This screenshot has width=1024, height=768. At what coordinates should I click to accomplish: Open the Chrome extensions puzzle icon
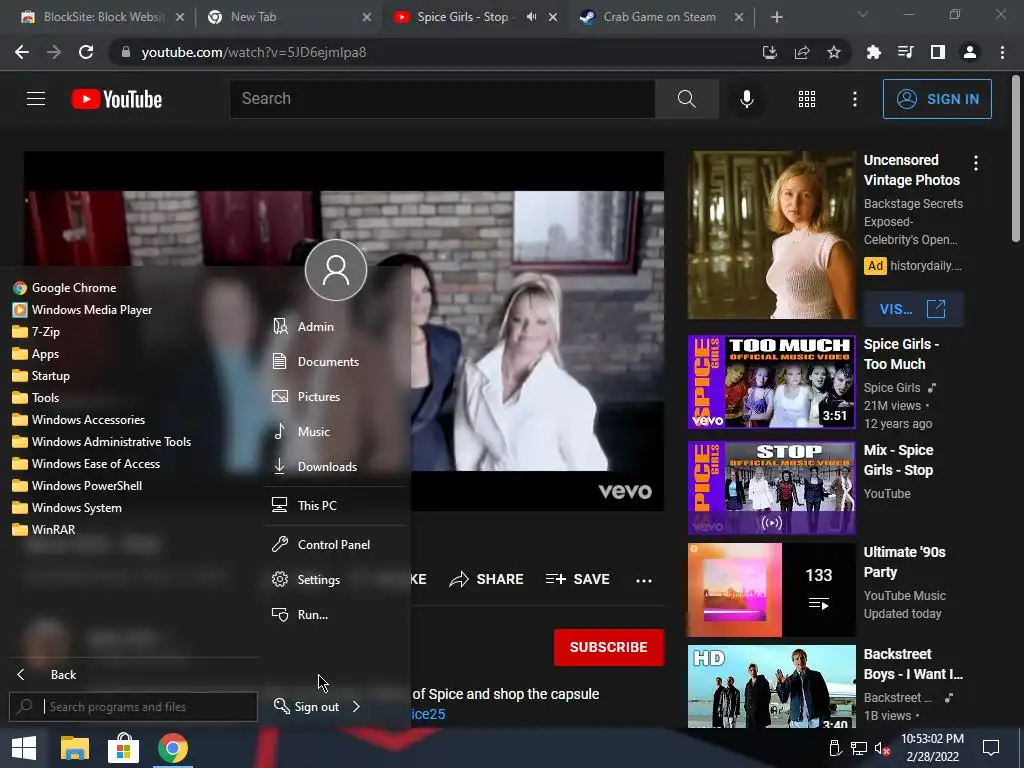(x=873, y=52)
